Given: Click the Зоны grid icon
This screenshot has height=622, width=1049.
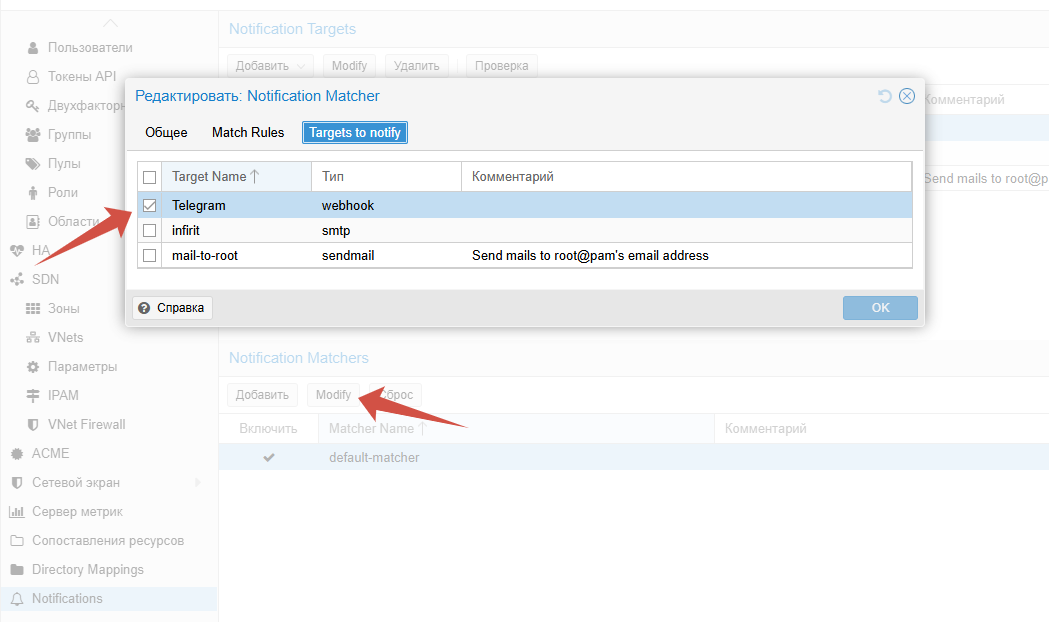Looking at the screenshot, I should click(x=33, y=308).
